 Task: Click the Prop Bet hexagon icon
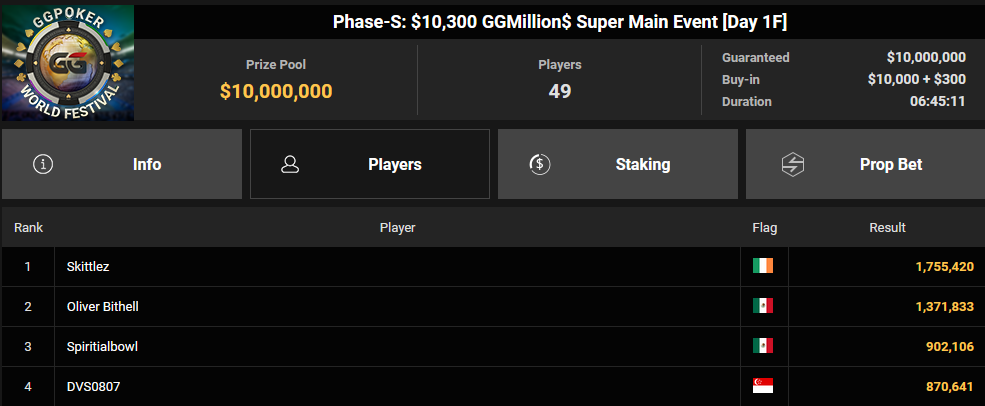click(x=793, y=165)
